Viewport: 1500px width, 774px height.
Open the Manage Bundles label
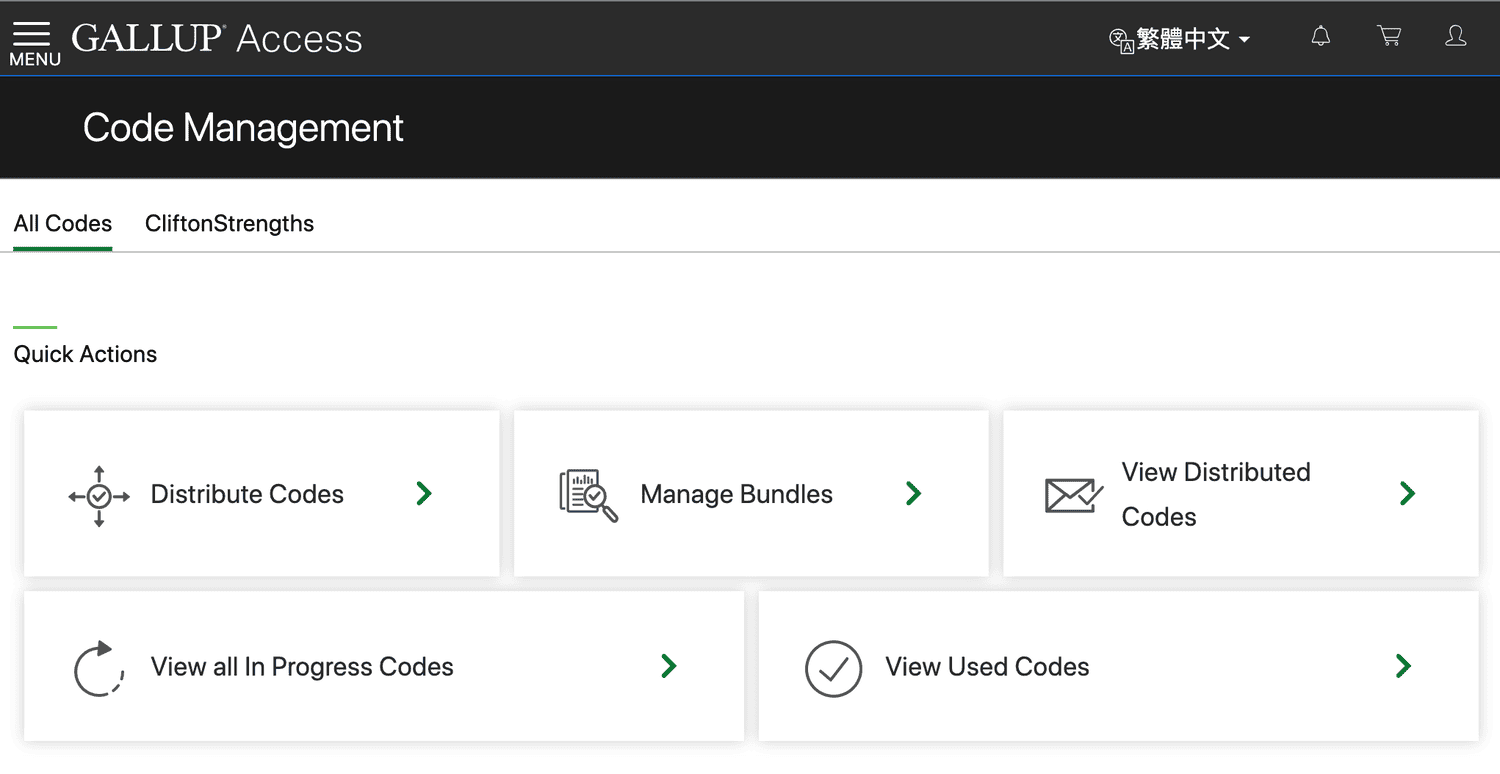[737, 494]
